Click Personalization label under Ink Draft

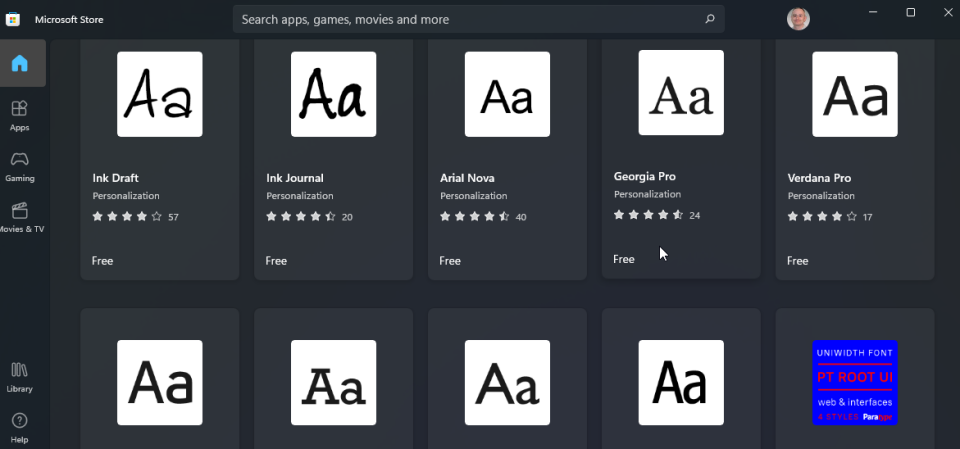126,196
